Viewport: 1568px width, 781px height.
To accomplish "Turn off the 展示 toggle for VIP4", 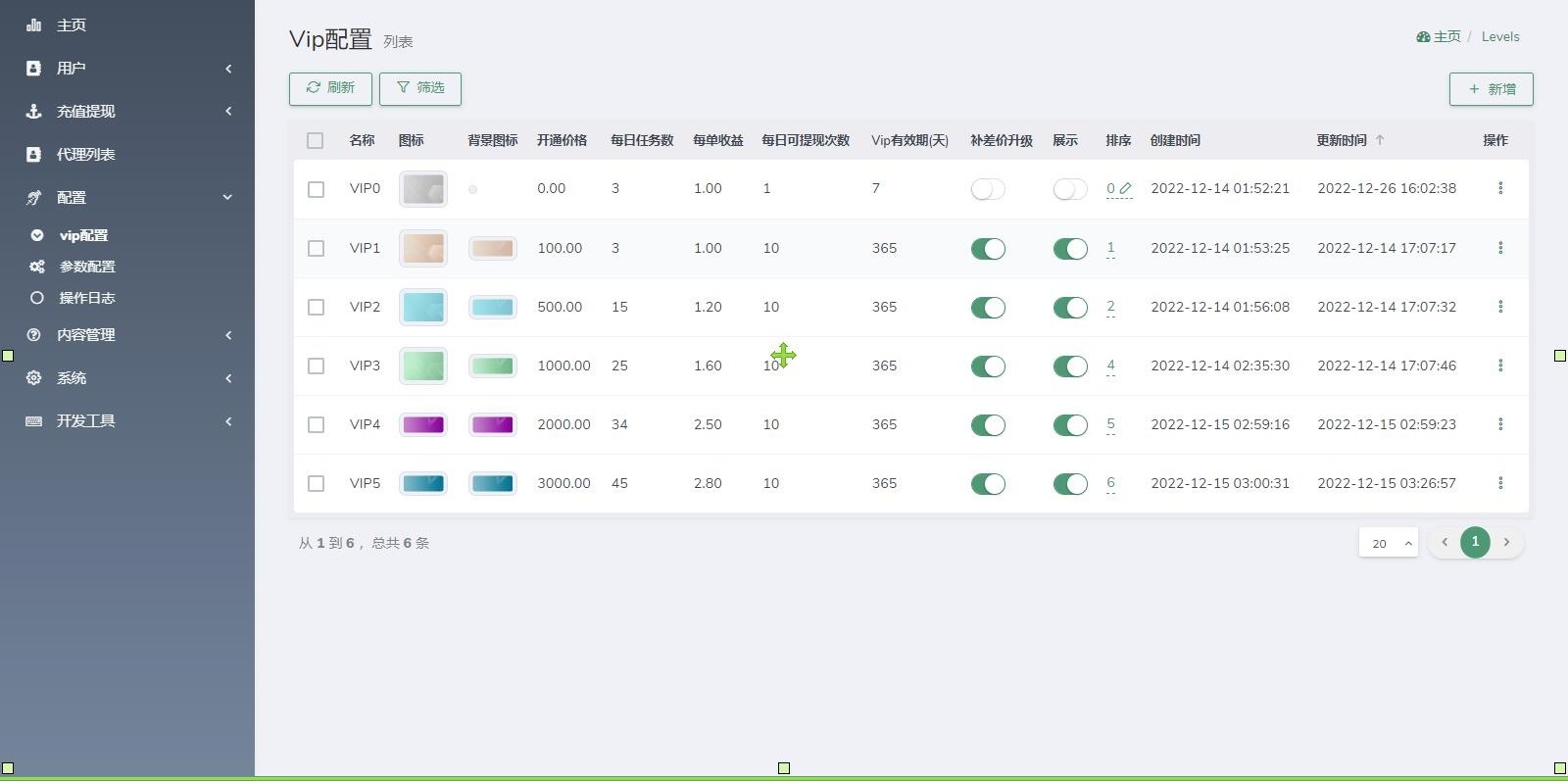I will pyautogui.click(x=1070, y=424).
